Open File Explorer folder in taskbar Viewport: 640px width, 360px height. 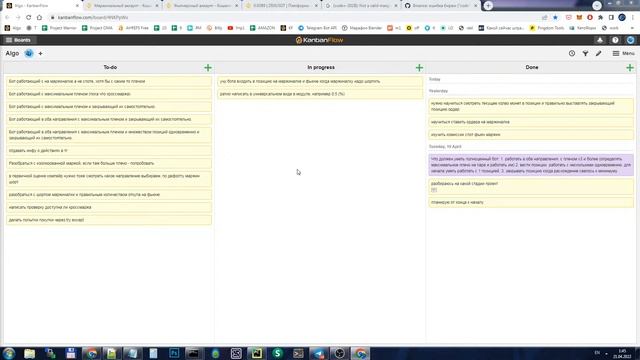click(29, 353)
